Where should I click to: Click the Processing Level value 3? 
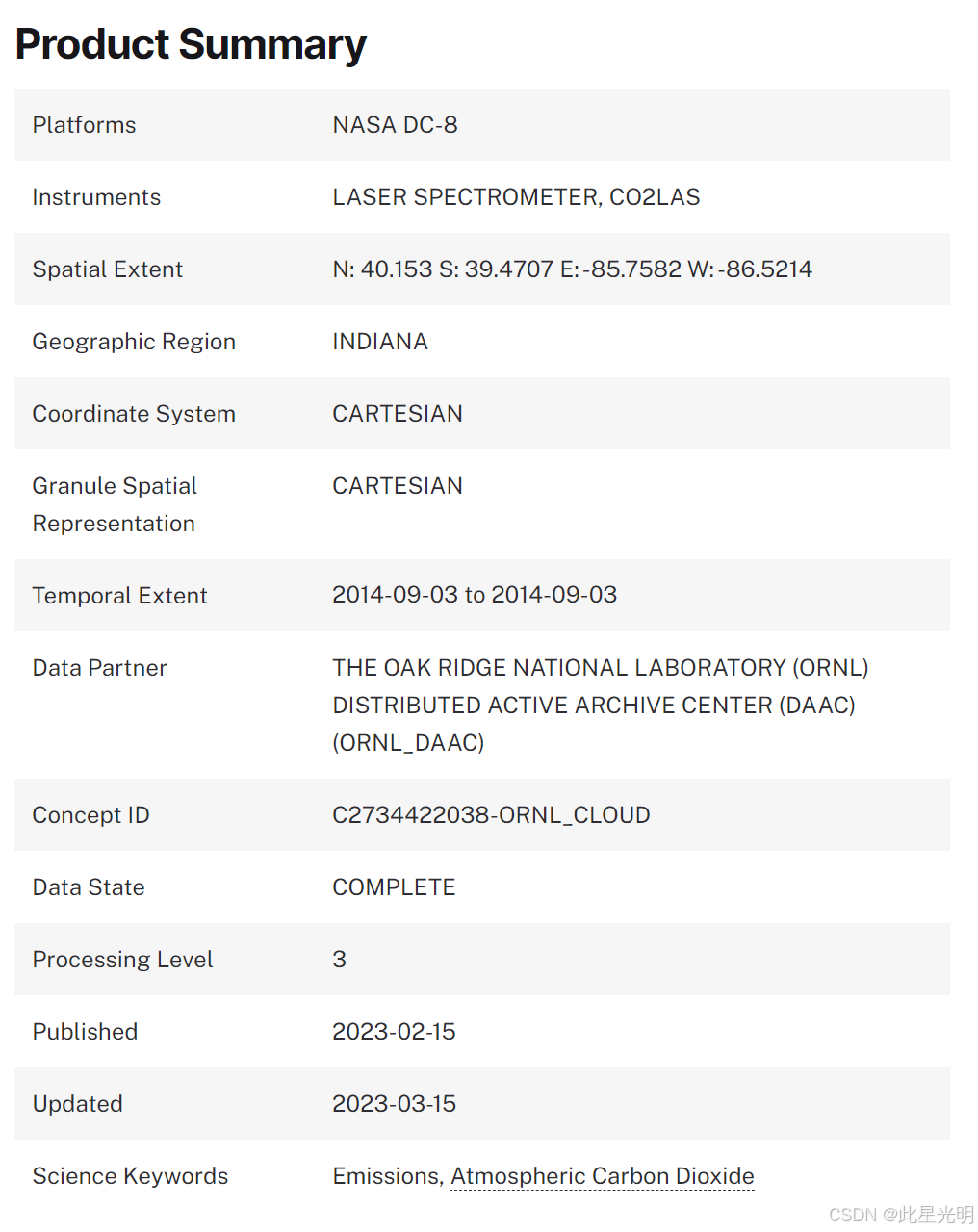[x=339, y=960]
